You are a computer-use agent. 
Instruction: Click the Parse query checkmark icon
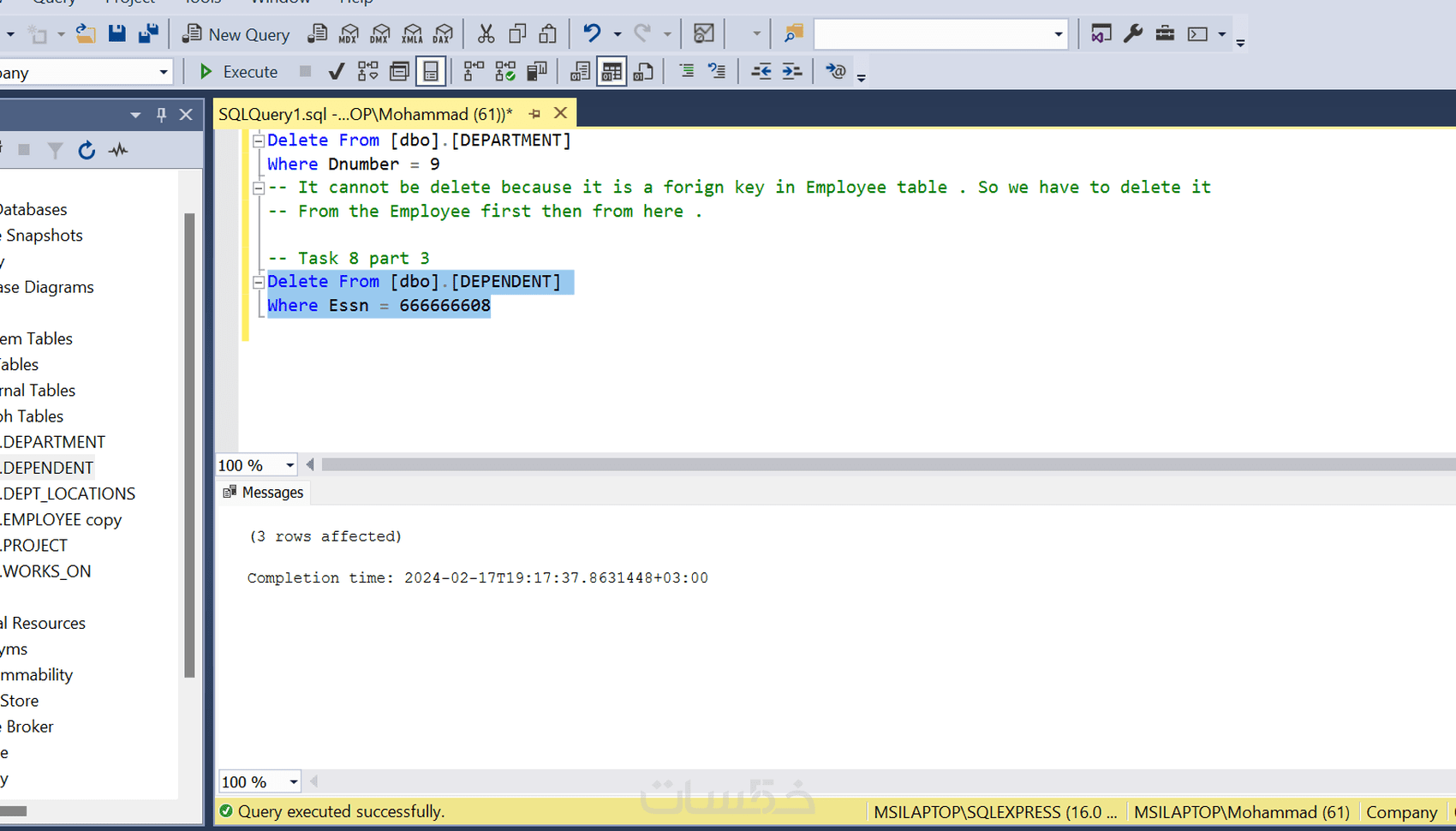click(x=336, y=71)
